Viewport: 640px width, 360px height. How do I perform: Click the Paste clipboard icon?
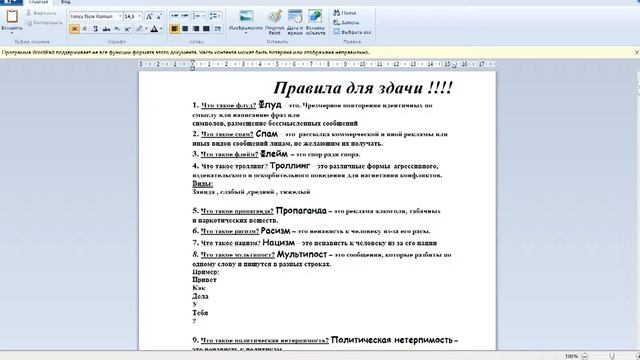pyautogui.click(x=12, y=16)
